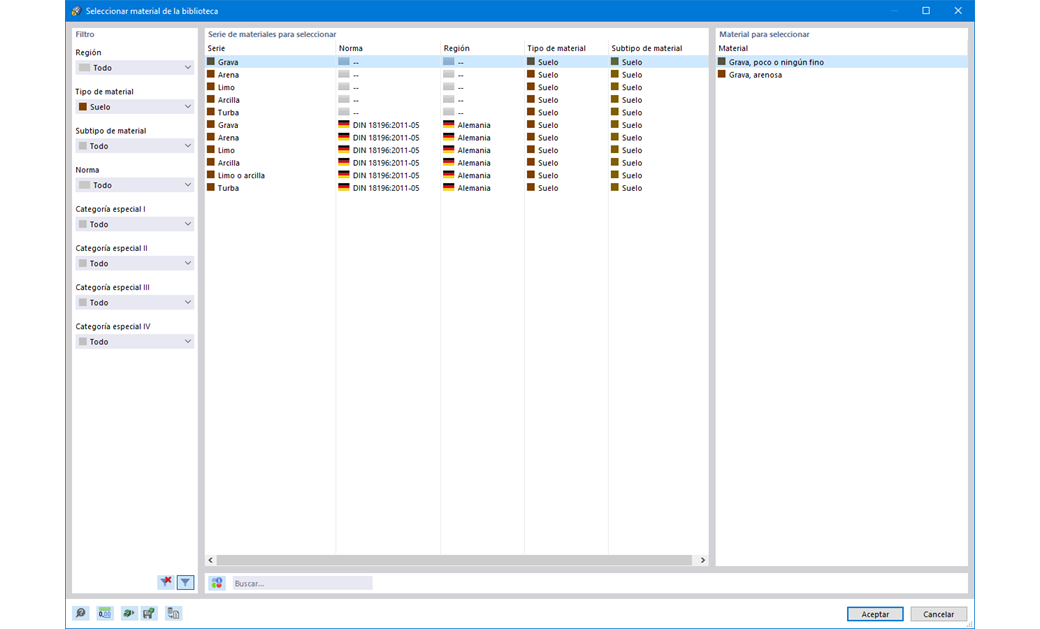Select the Limo o arcilla series row
Viewport: 1040px width, 629px height.
456,175
